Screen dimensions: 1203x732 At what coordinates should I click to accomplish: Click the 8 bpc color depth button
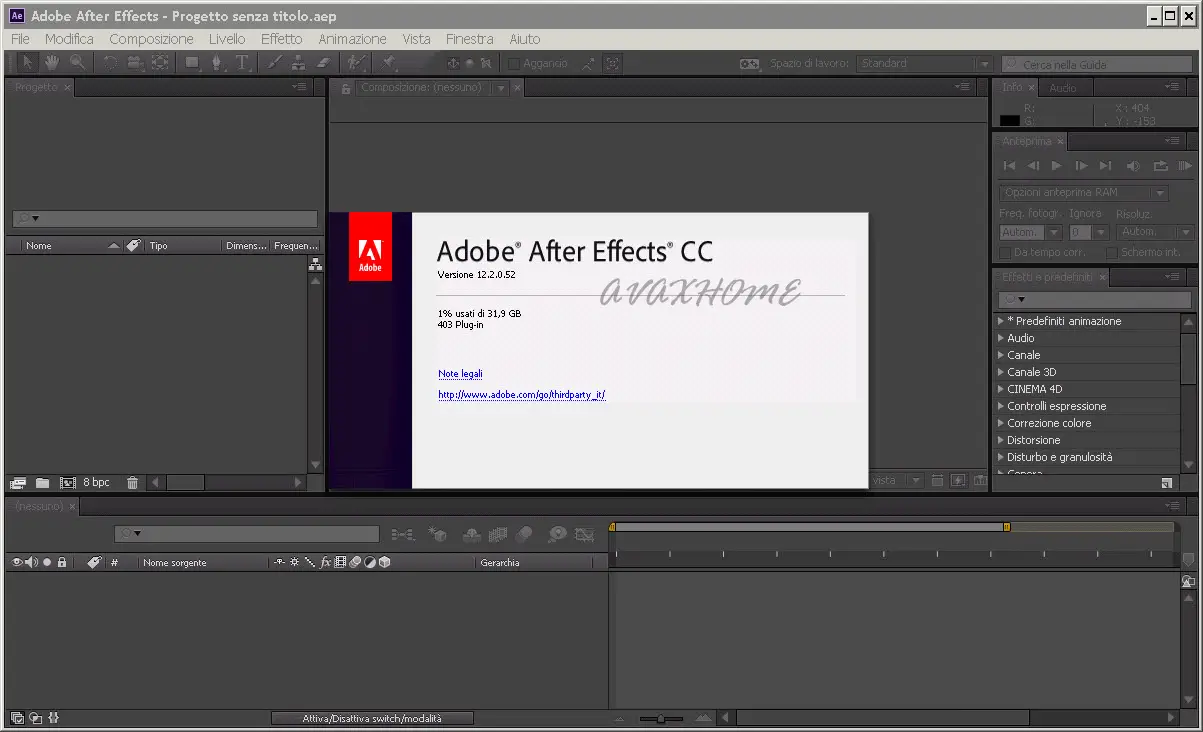96,482
